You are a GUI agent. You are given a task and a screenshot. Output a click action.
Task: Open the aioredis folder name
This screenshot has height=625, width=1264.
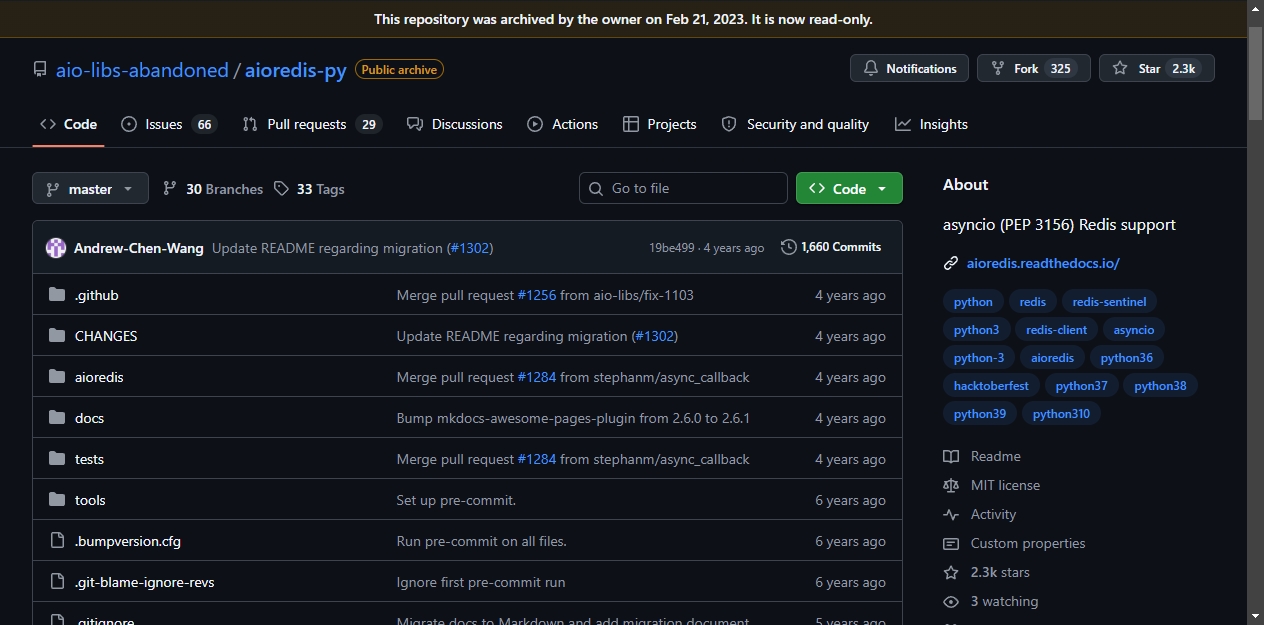[99, 377]
